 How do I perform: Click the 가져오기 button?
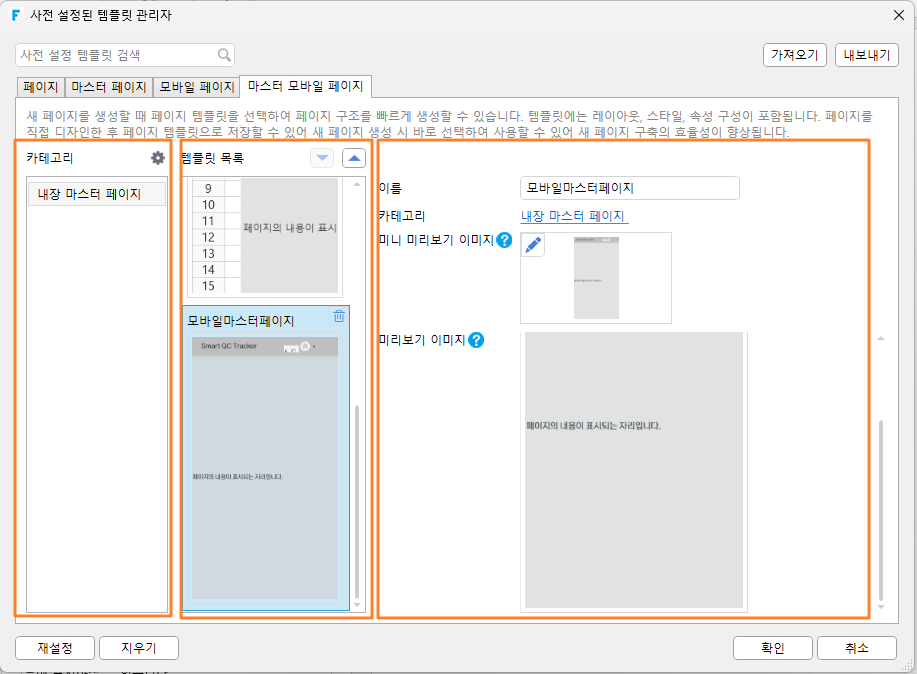[794, 55]
